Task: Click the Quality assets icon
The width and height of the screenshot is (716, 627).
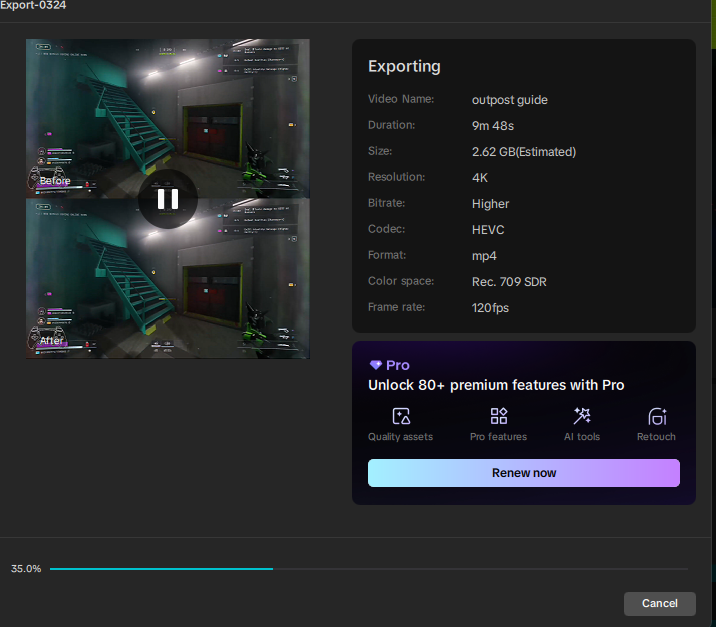Action: [x=400, y=417]
